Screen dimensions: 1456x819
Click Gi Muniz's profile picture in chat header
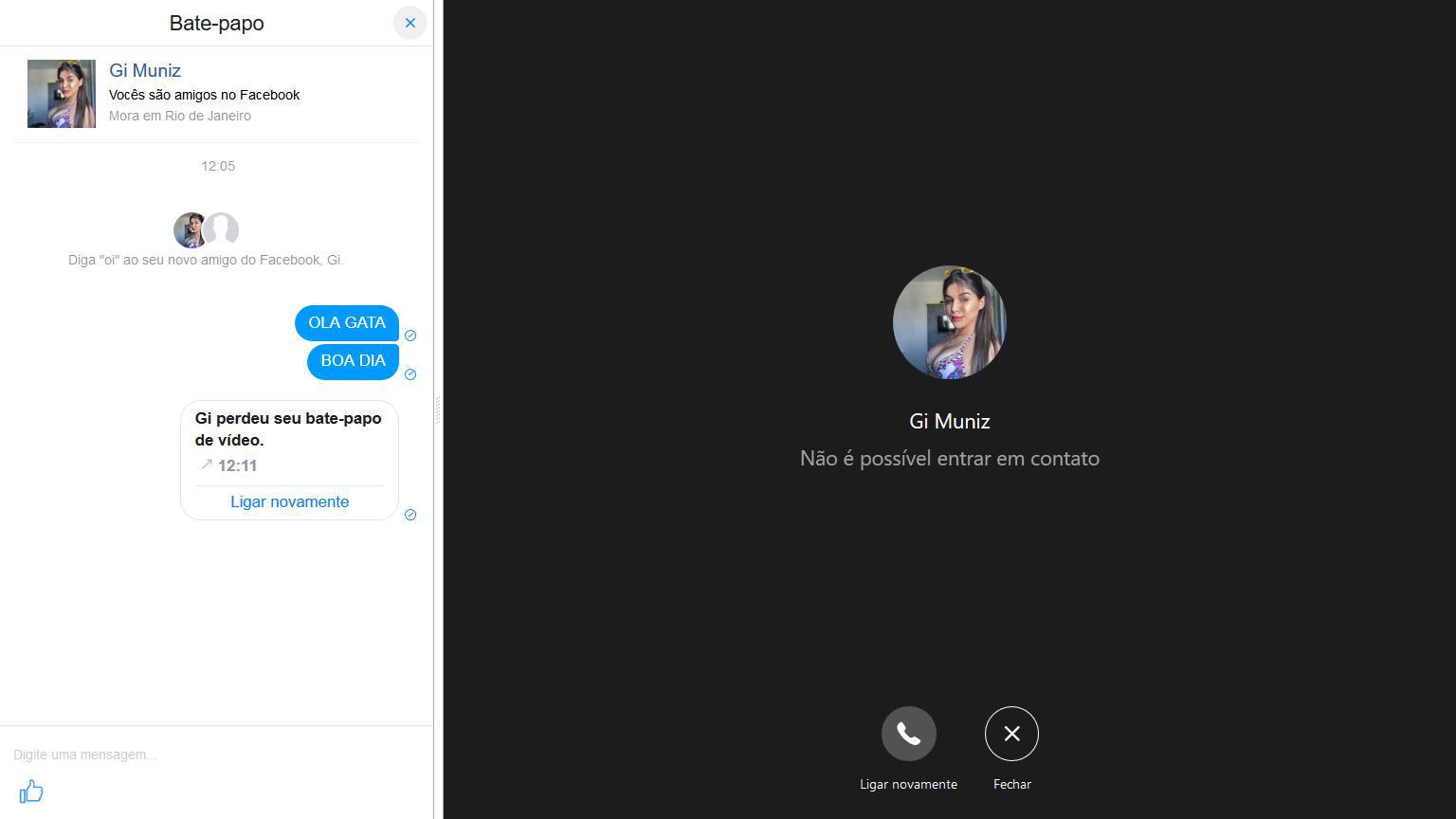pos(61,93)
